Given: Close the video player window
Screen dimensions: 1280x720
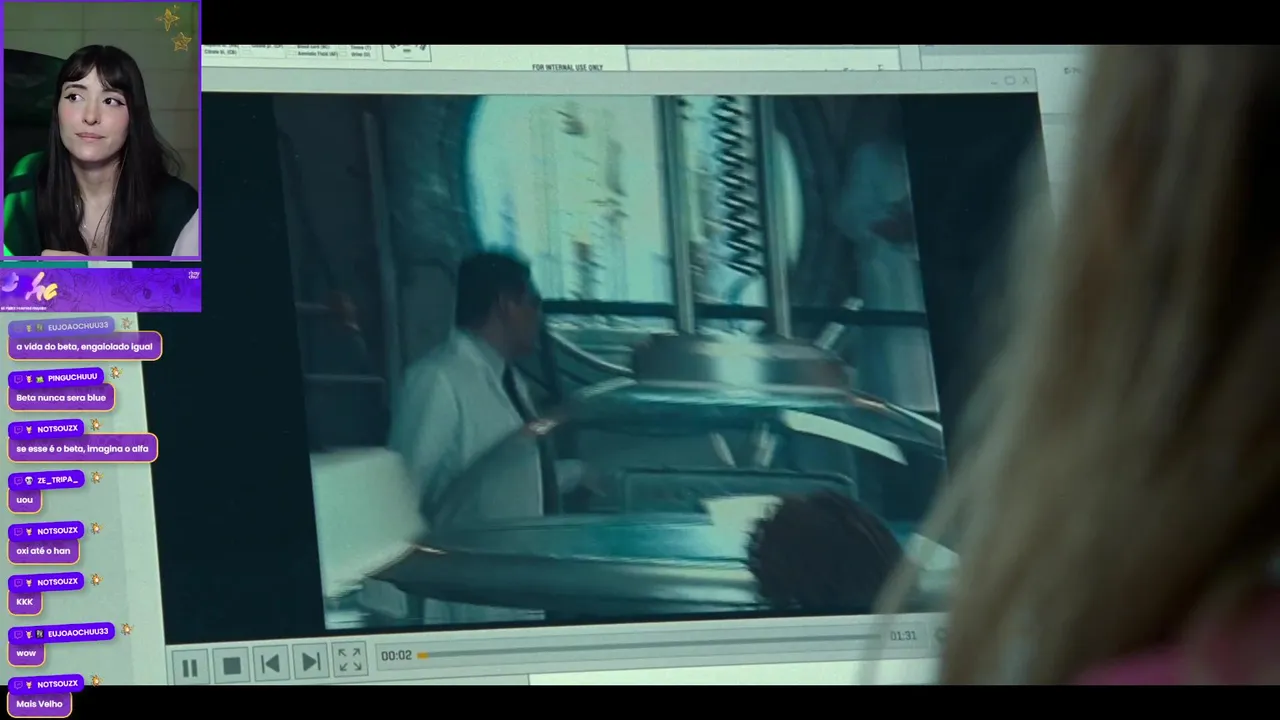Looking at the screenshot, I should click(1027, 82).
